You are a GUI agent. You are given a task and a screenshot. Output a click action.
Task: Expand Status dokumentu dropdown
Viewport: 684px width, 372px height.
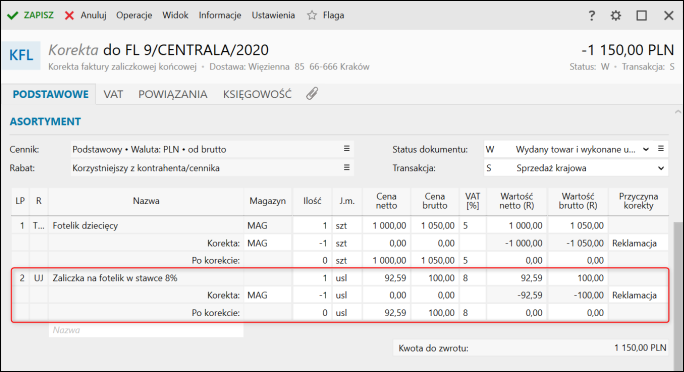pos(646,149)
